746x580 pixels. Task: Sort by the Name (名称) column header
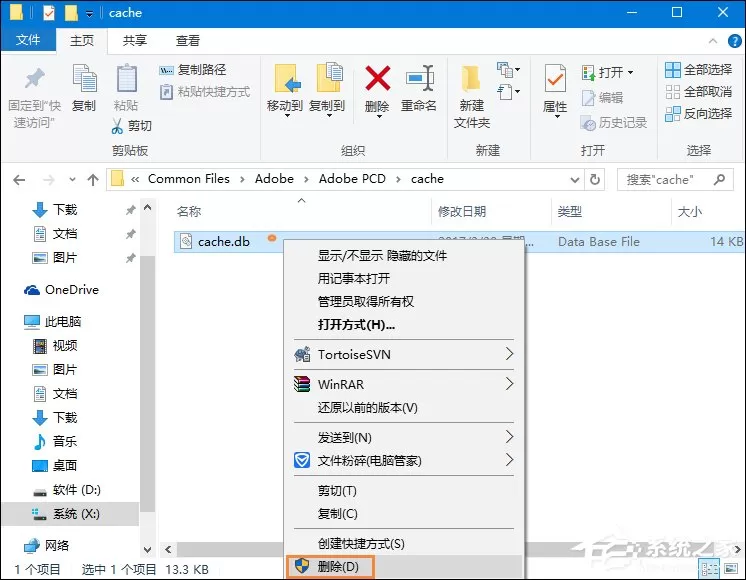point(189,211)
